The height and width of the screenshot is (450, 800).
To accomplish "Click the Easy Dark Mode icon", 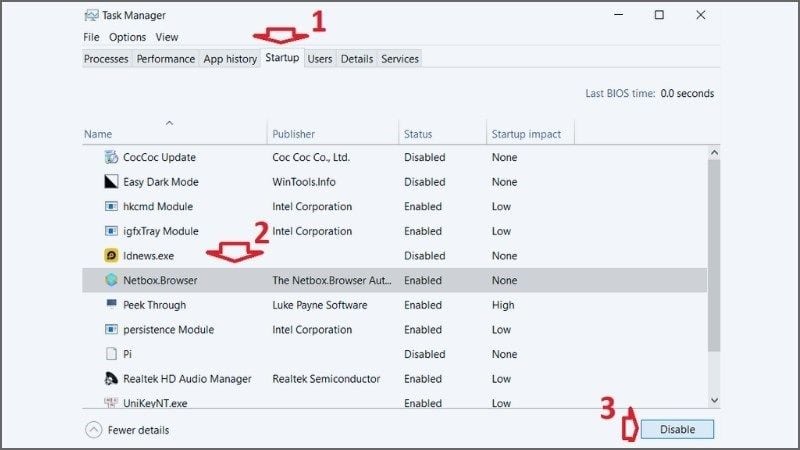I will pyautogui.click(x=111, y=182).
